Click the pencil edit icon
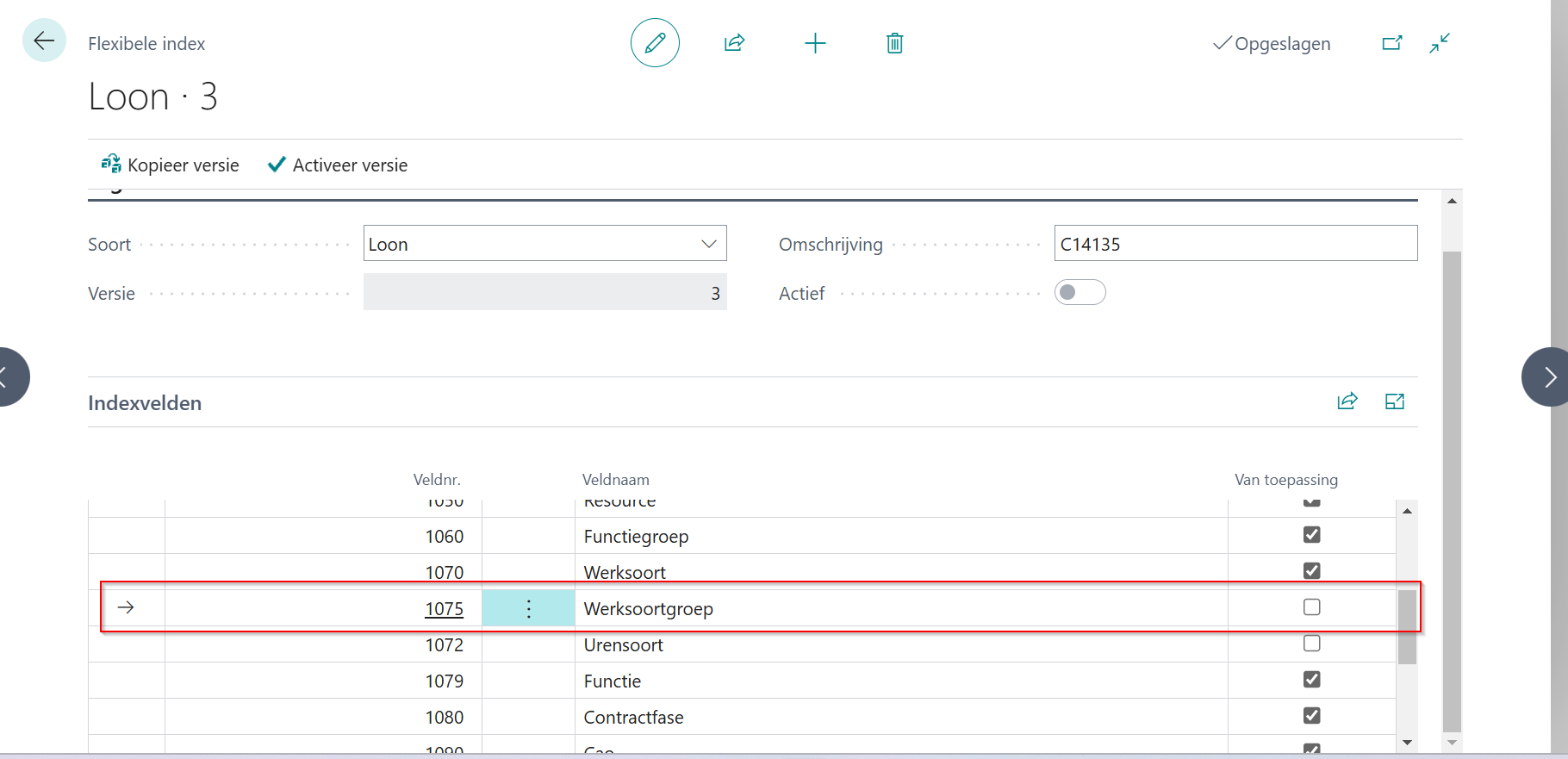The image size is (1568, 759). pyautogui.click(x=655, y=43)
